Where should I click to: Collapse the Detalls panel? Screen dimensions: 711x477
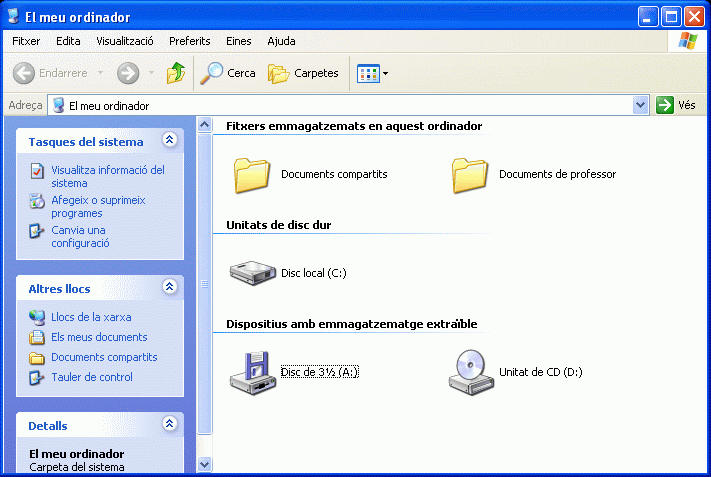tap(169, 425)
